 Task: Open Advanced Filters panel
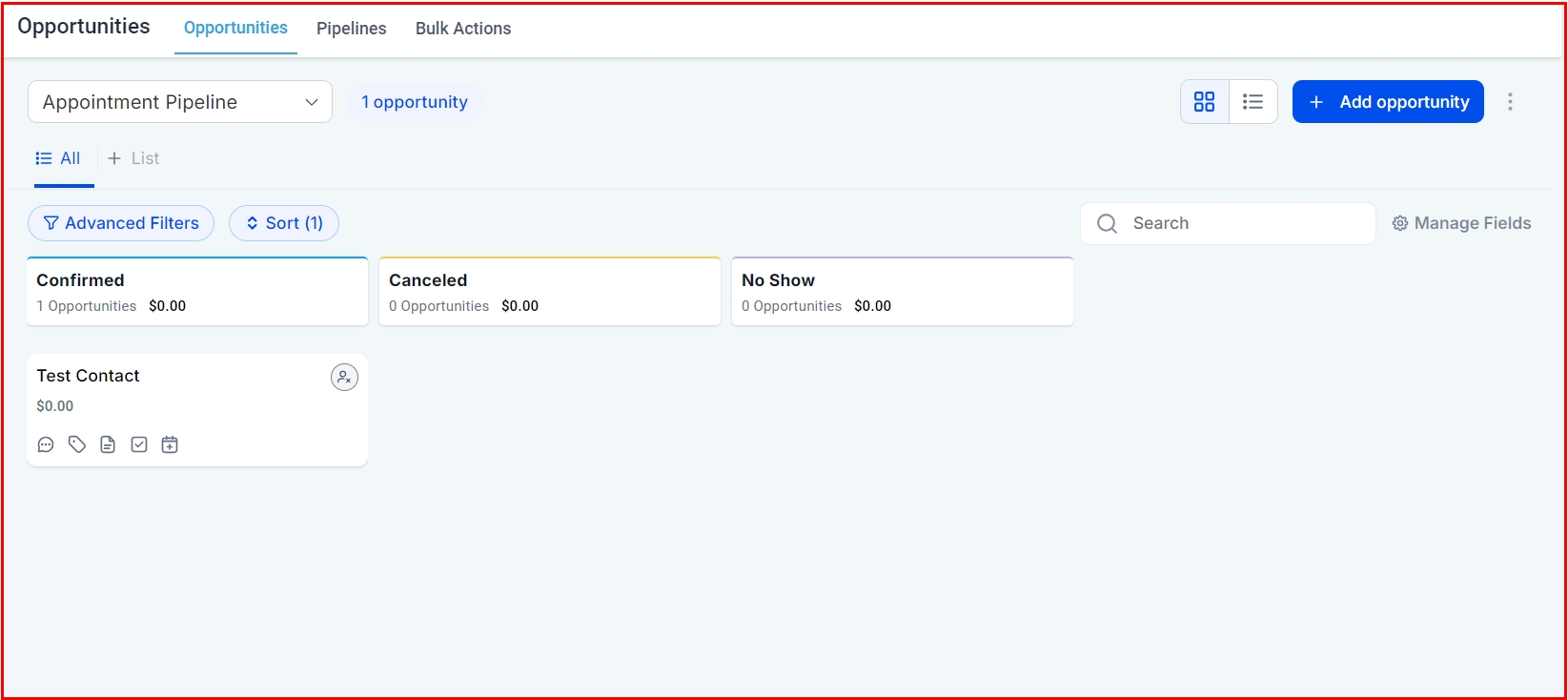coord(121,223)
